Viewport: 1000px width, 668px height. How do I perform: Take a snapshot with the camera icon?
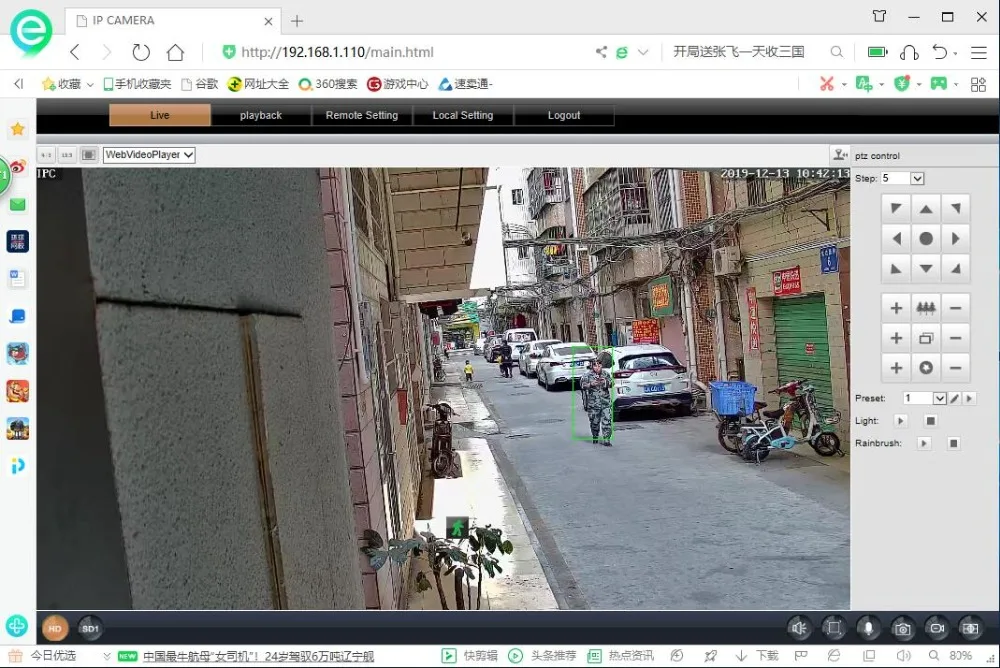coord(902,628)
